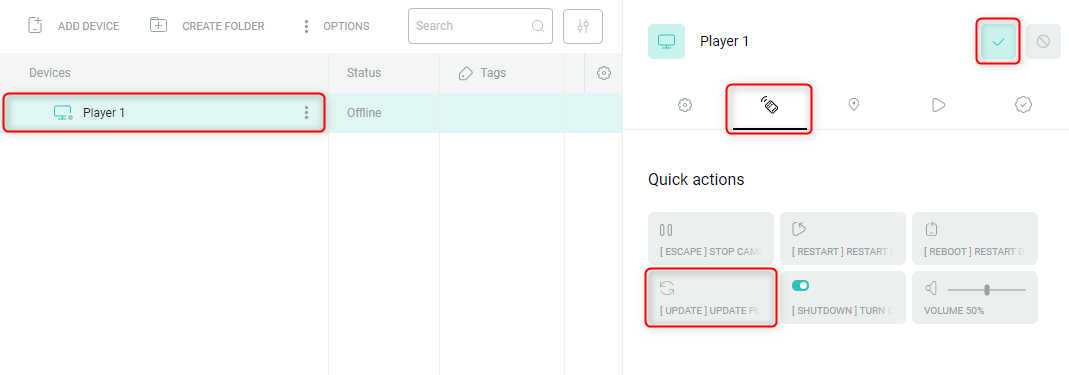Click the Escape stop campaign quick action
This screenshot has height=375, width=1069.
[710, 239]
